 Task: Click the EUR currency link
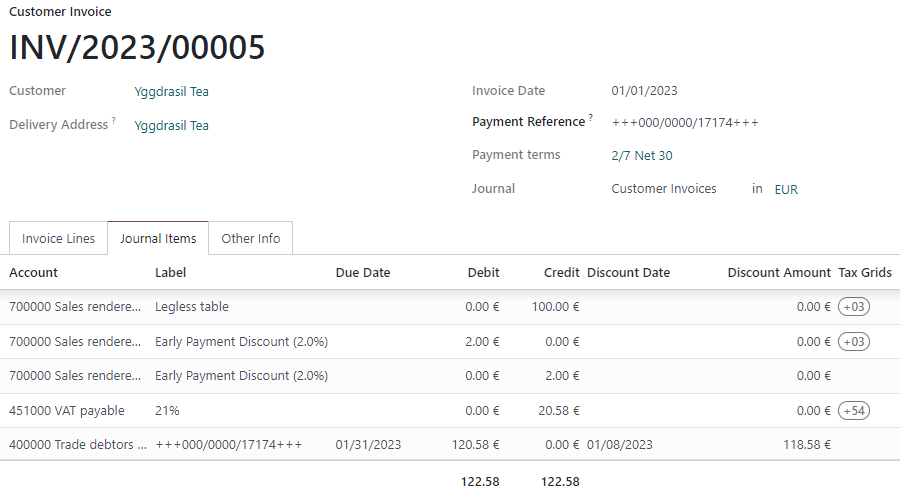[x=786, y=189]
